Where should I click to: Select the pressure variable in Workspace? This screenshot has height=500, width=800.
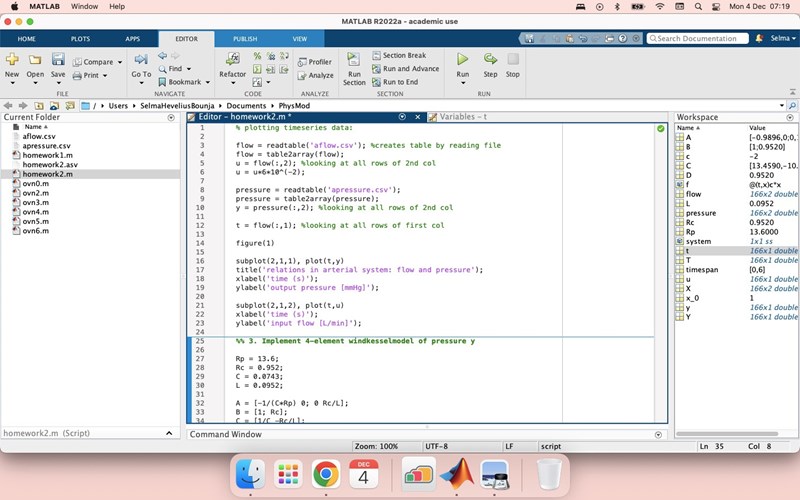700,213
